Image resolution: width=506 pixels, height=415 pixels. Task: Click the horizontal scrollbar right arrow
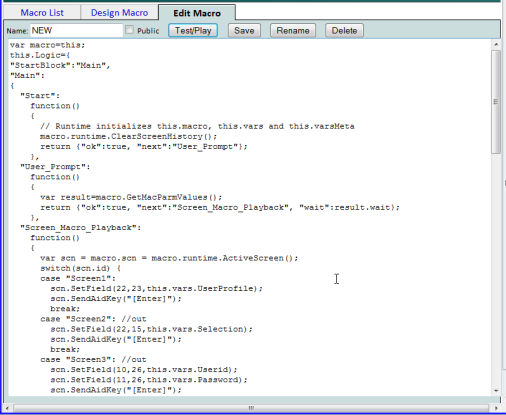496,408
